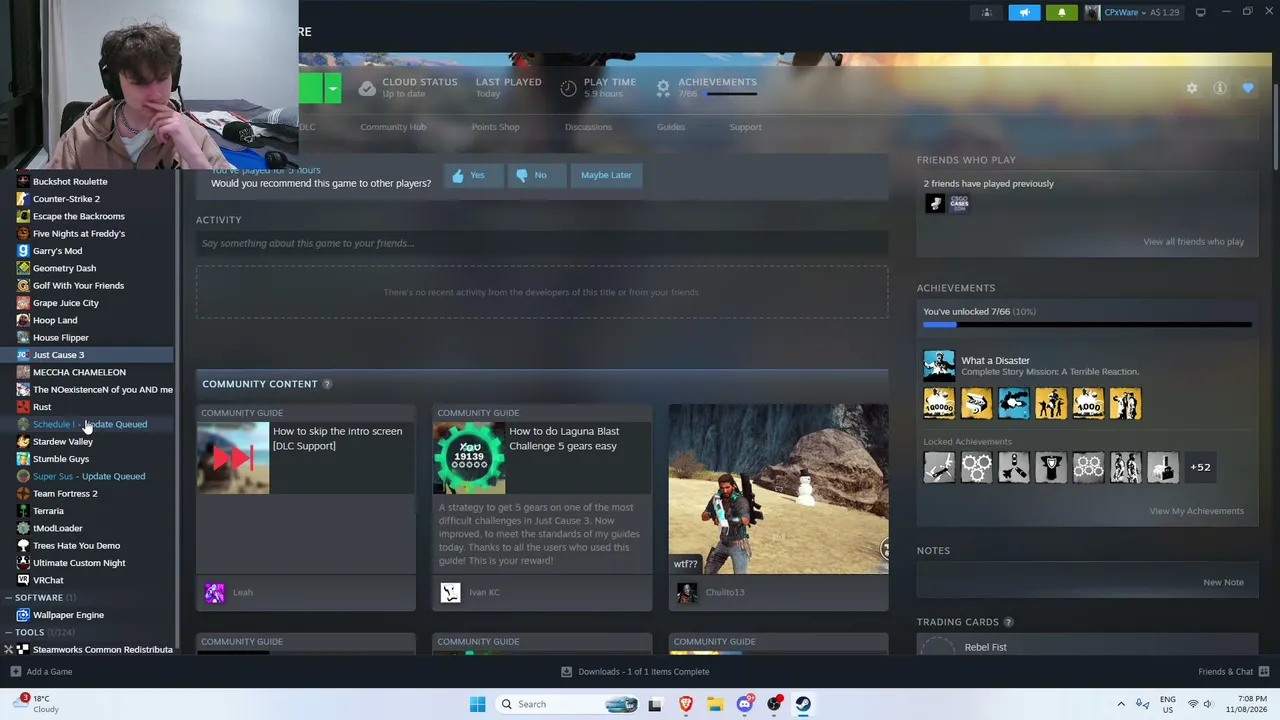Click the What a Disaster achievement icon

click(939, 365)
